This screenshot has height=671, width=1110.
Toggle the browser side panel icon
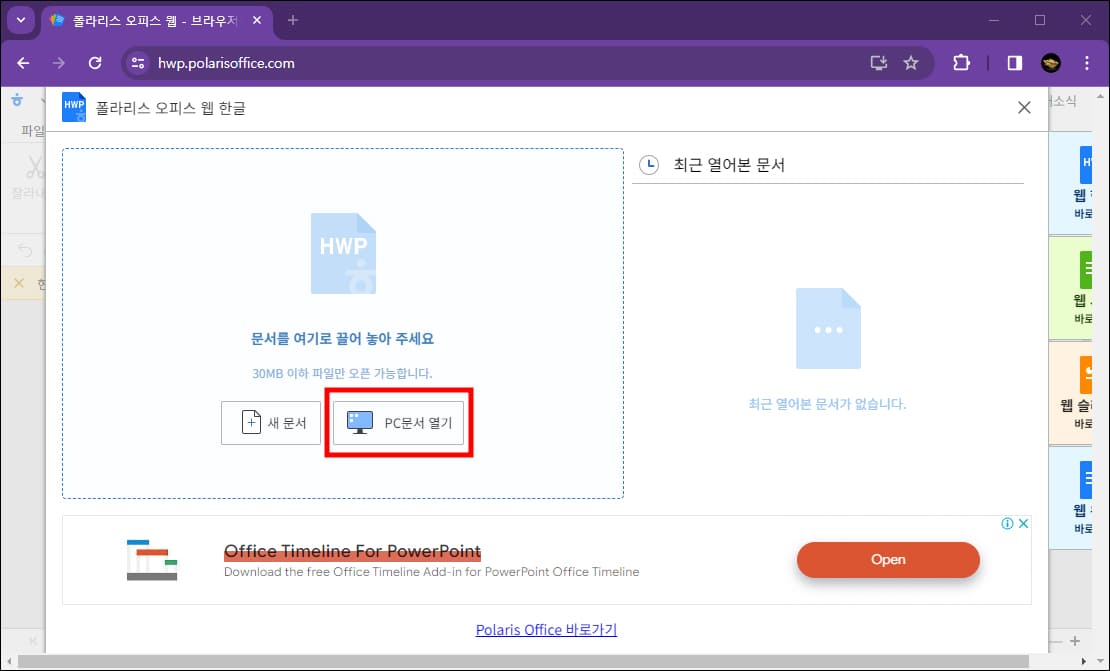[1013, 62]
